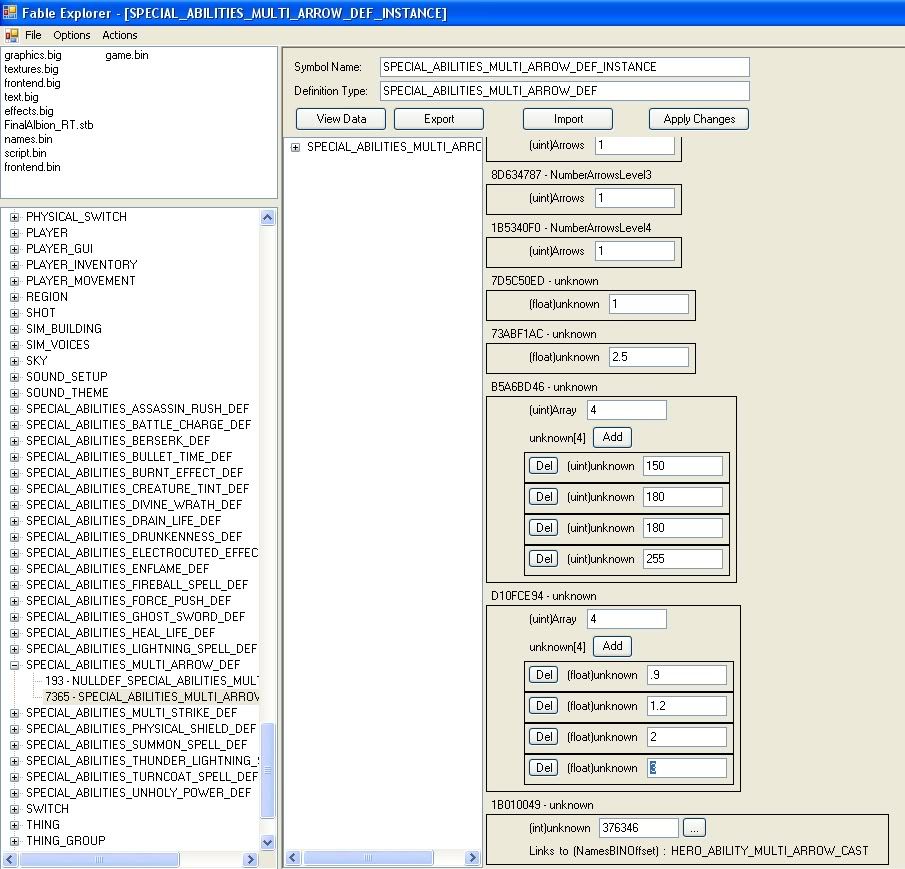Edit the NumberArrowsLevel4 Arrows value
The image size is (905, 869).
click(635, 251)
